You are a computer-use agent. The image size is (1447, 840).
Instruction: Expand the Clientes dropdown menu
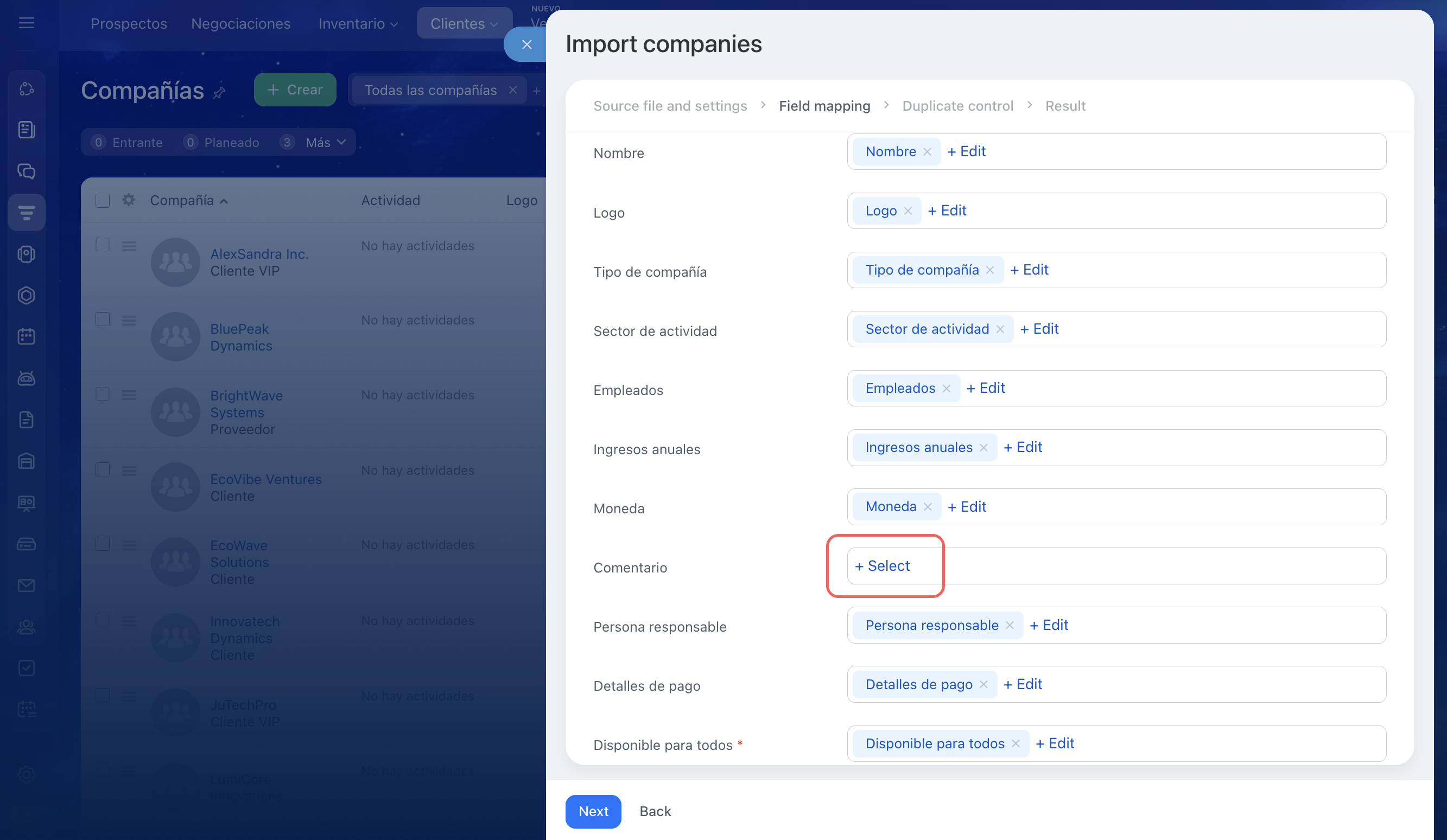(464, 23)
